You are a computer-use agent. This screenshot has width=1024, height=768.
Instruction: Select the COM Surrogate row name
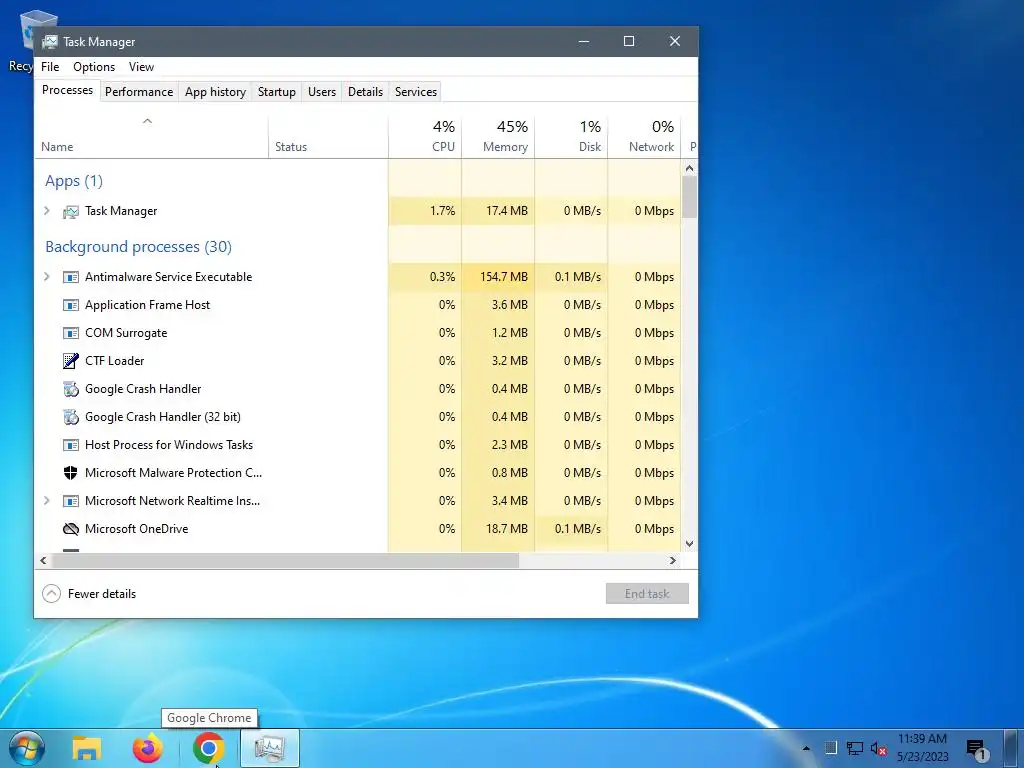(126, 333)
